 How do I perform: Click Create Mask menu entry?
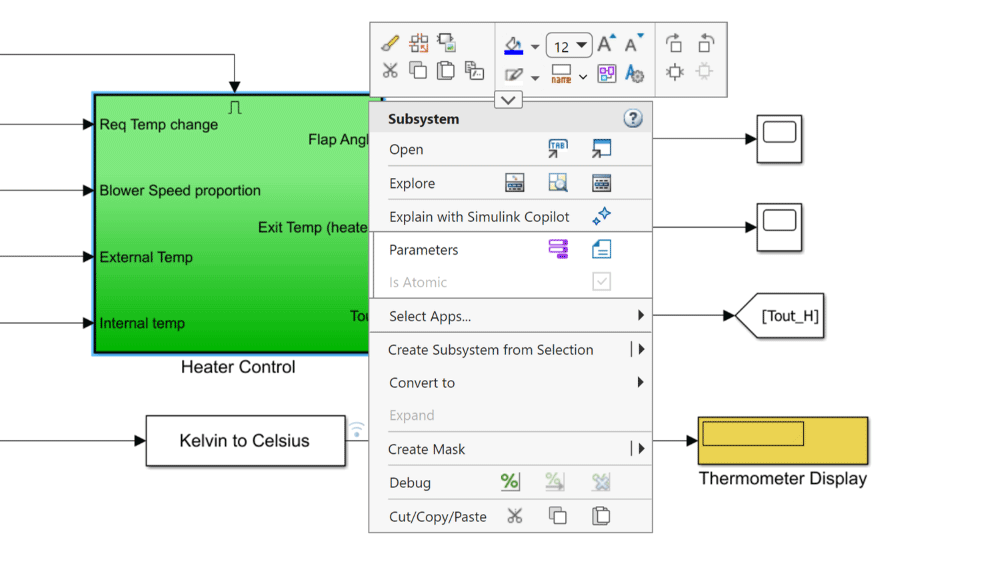tap(427, 449)
